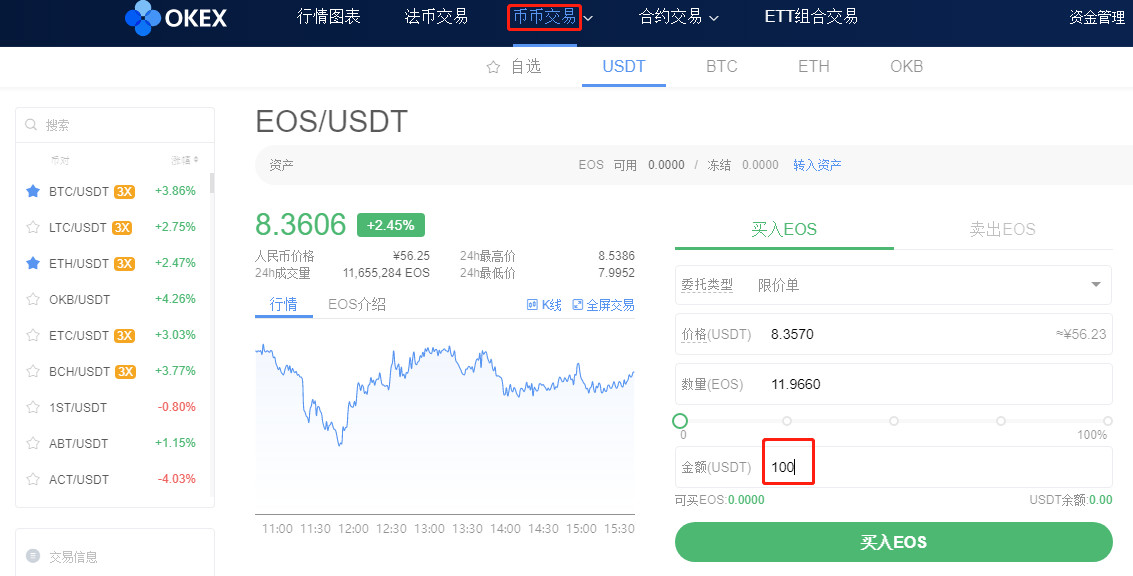Click the search magnifier icon
The height and width of the screenshot is (576, 1133).
coord(31,124)
